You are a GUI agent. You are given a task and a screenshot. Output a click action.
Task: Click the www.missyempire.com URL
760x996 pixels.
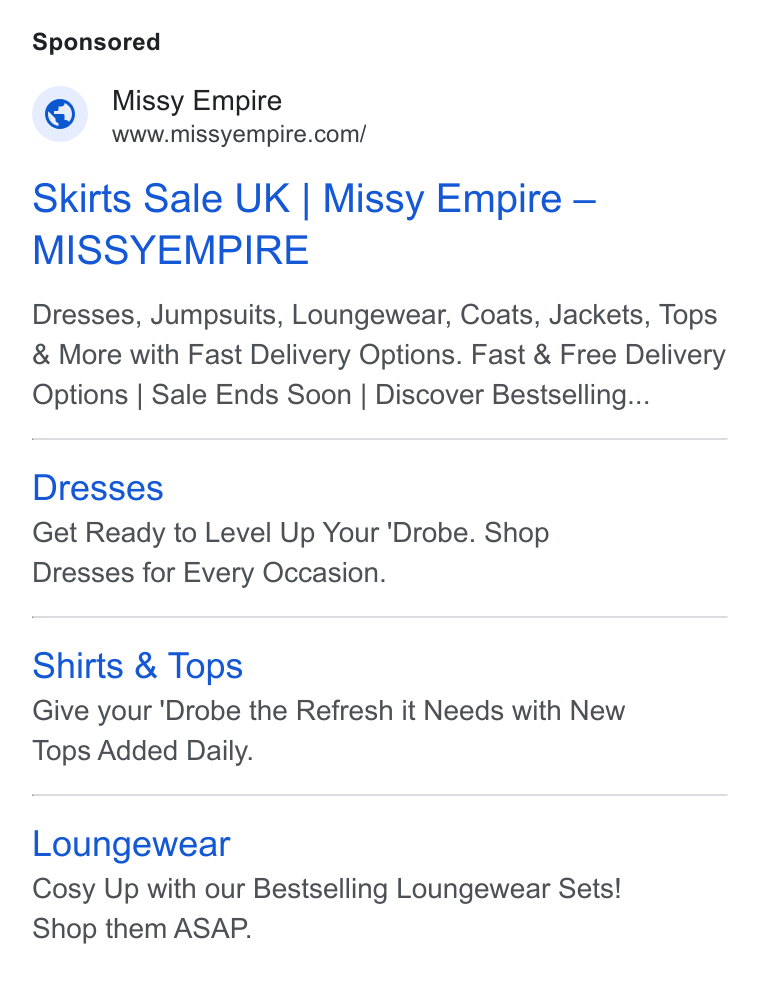pyautogui.click(x=239, y=135)
